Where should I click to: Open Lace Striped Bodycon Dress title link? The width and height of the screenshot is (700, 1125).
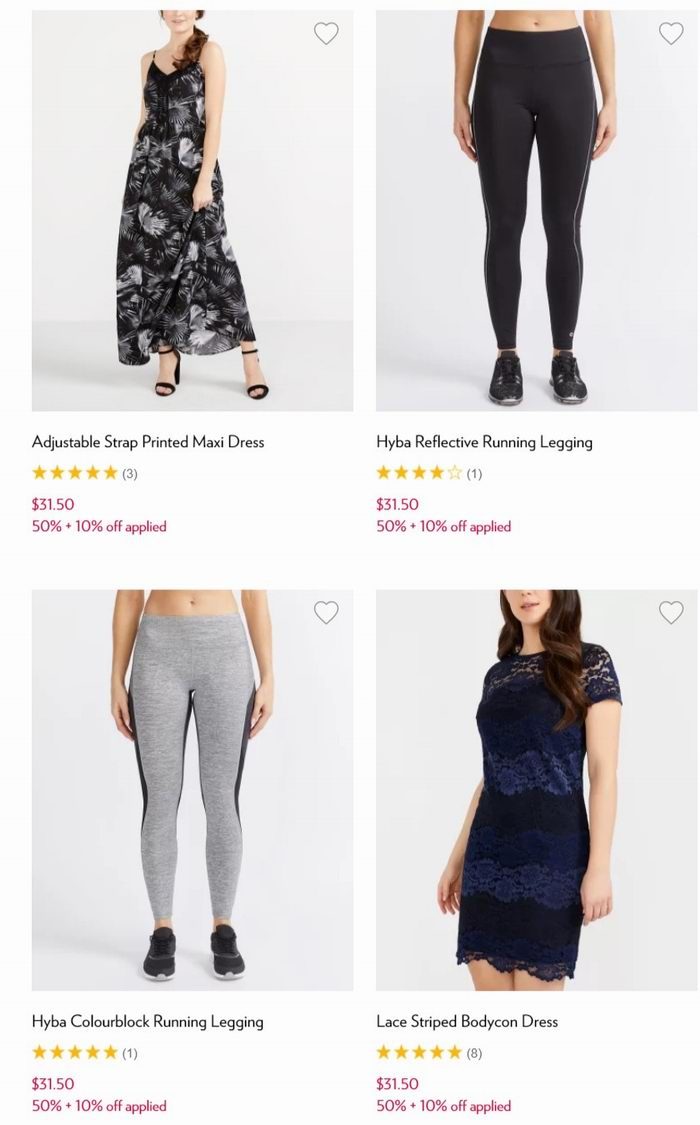click(x=467, y=1022)
